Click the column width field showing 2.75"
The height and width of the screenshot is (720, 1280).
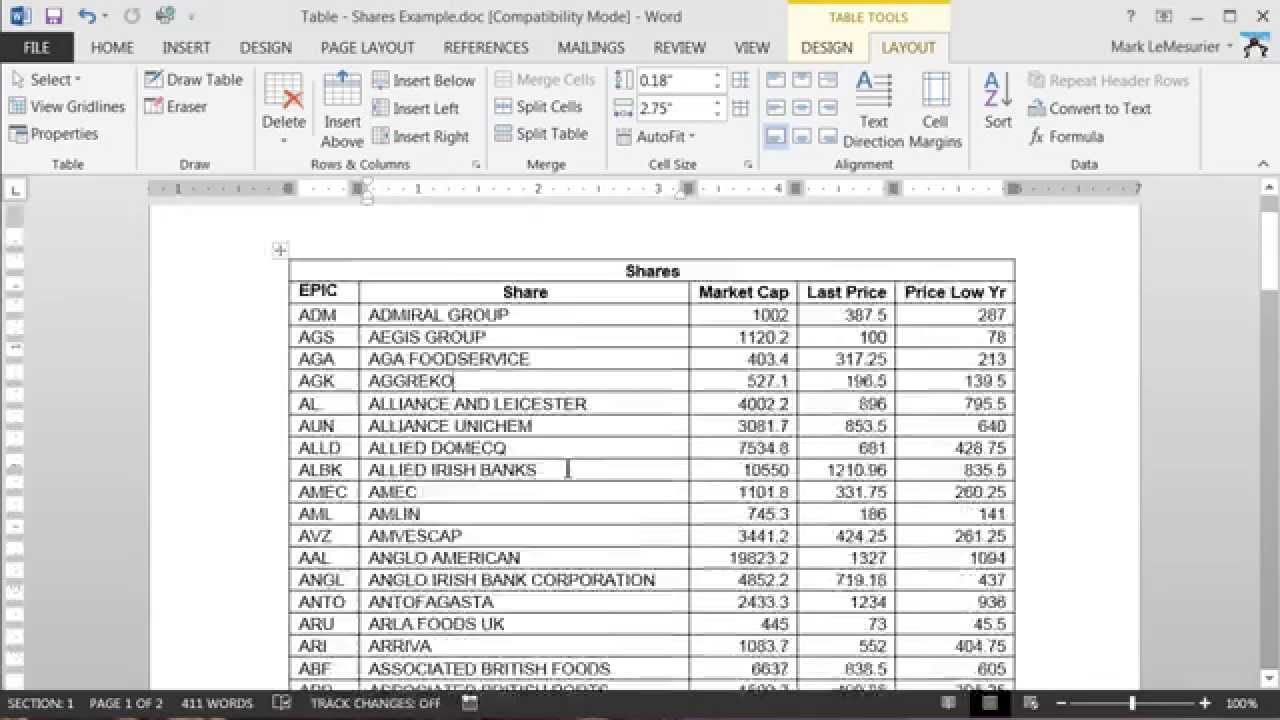(673, 108)
